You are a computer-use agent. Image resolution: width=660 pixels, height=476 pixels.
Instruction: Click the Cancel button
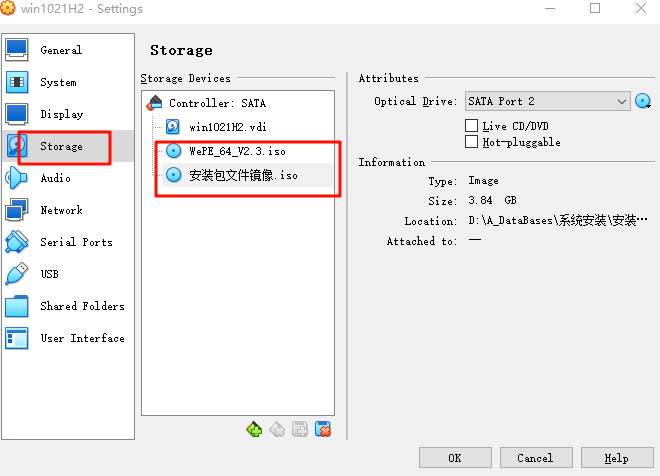pos(536,458)
